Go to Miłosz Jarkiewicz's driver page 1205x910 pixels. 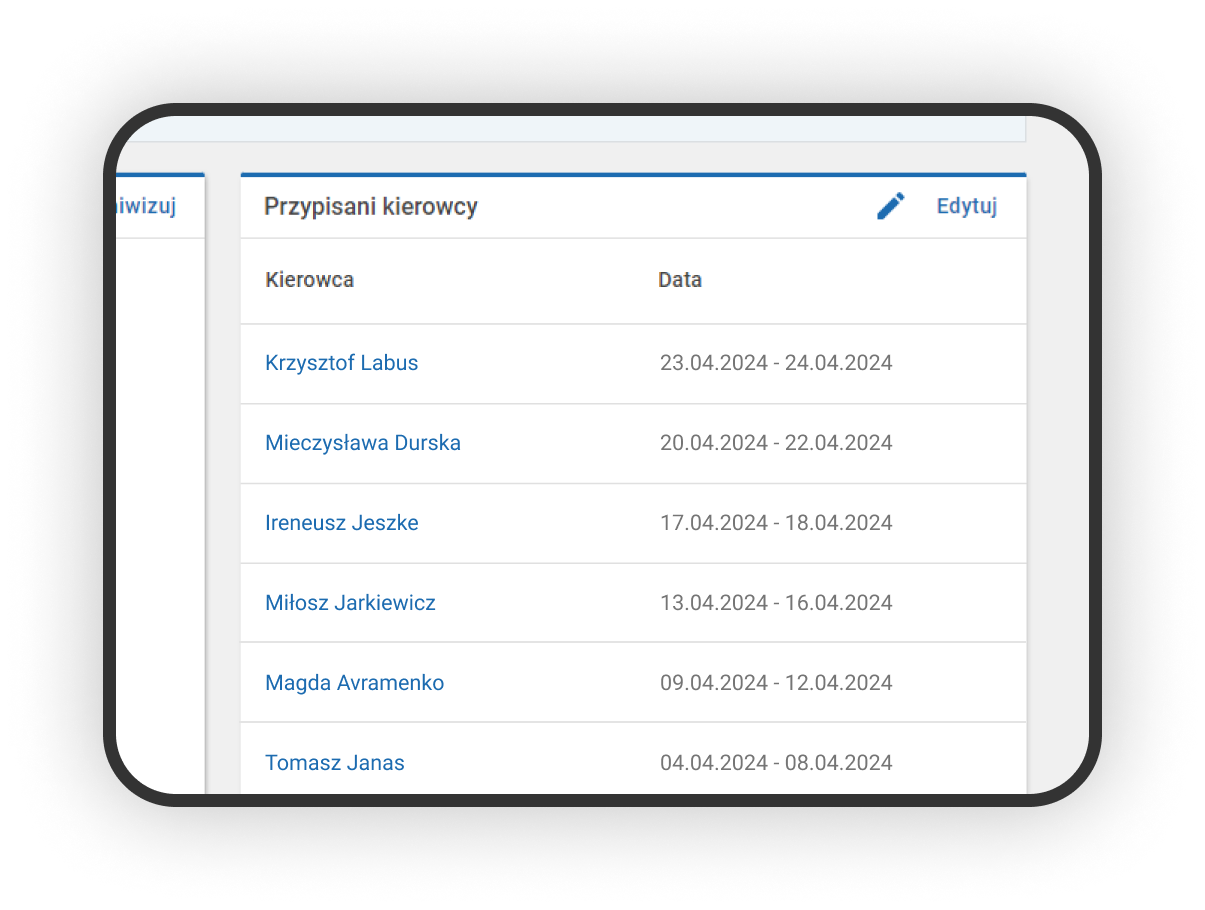(350, 603)
